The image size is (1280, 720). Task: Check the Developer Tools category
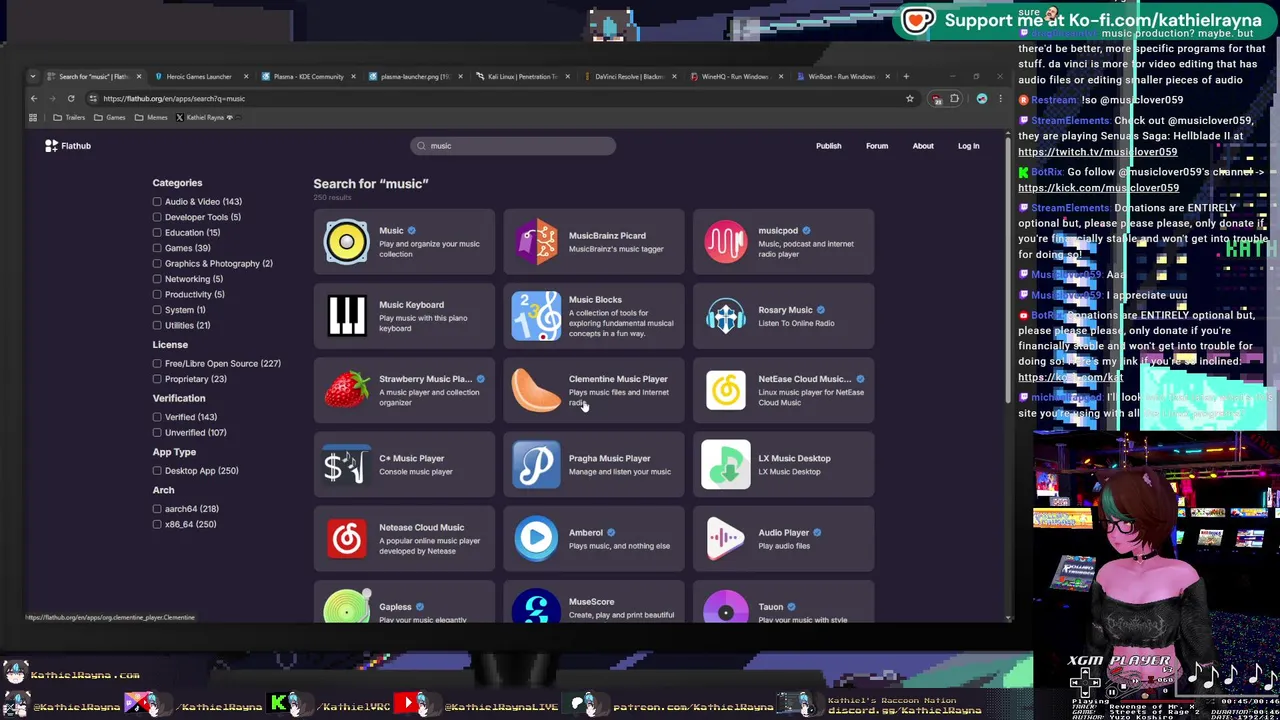pos(157,217)
